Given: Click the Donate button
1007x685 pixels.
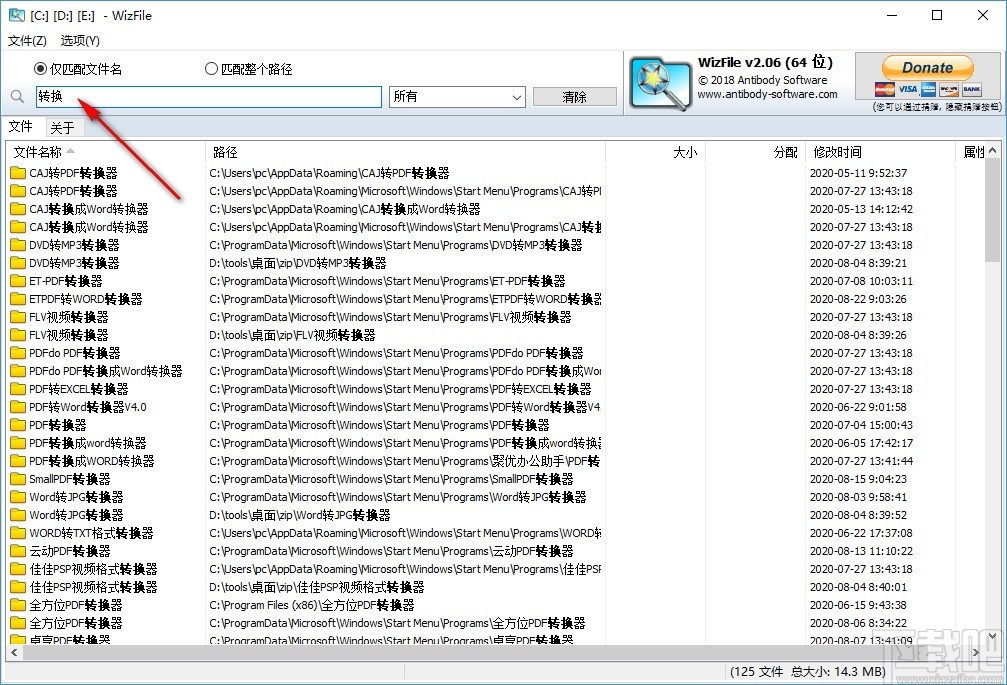Looking at the screenshot, I should [927, 67].
